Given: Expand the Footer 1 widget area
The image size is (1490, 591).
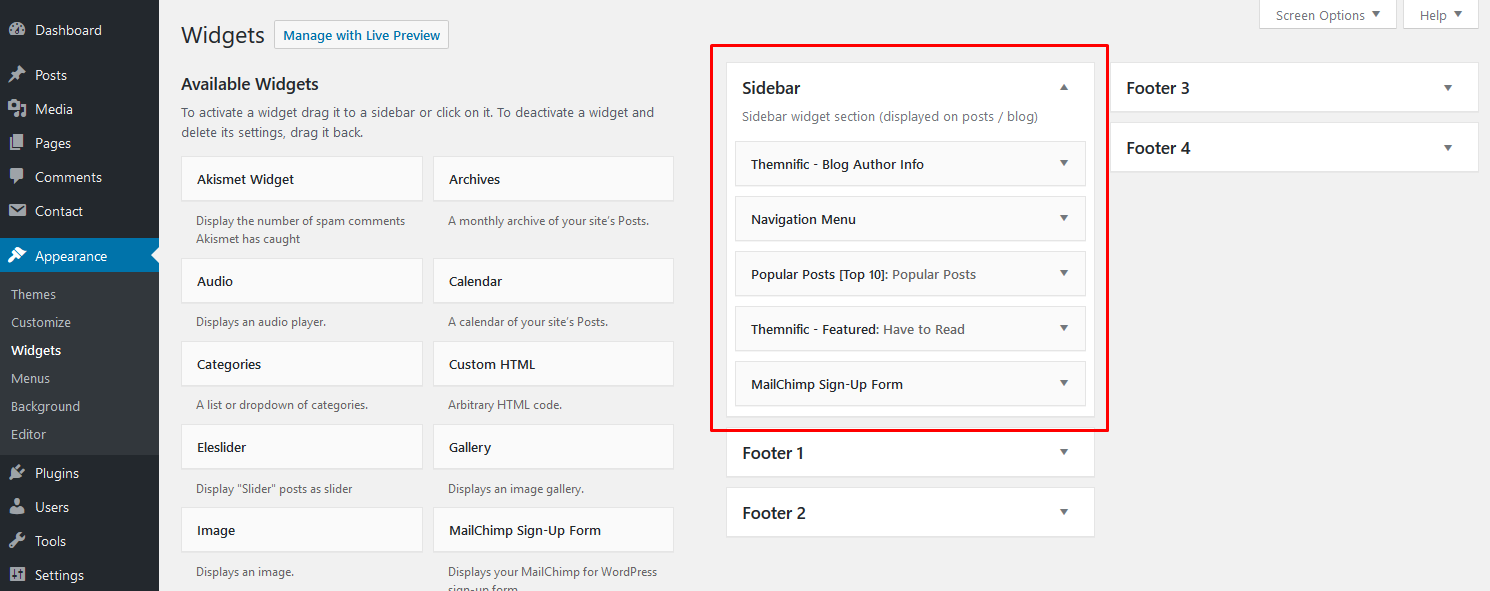Looking at the screenshot, I should tap(1064, 453).
